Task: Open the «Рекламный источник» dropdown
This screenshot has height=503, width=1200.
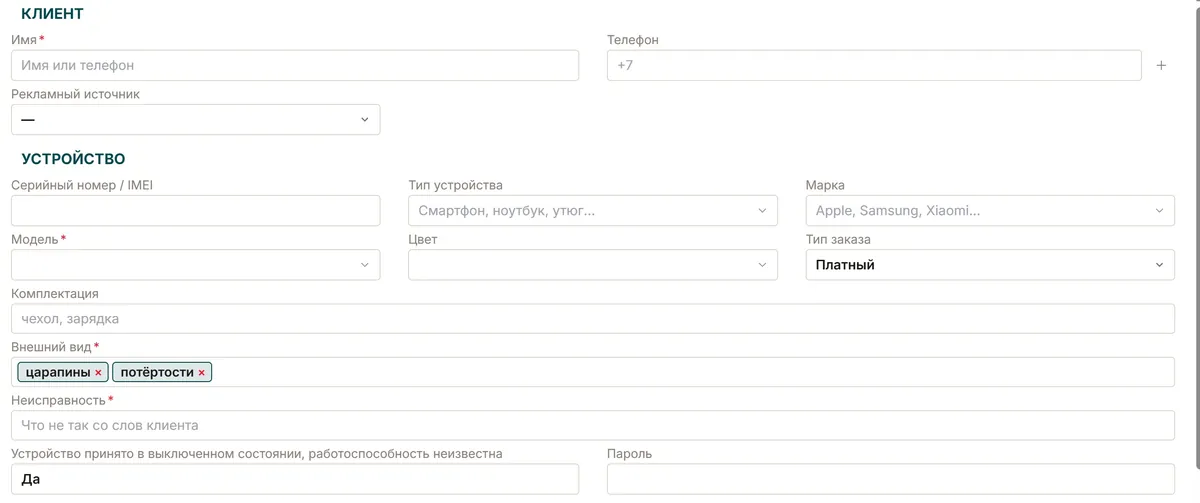Action: [x=196, y=120]
